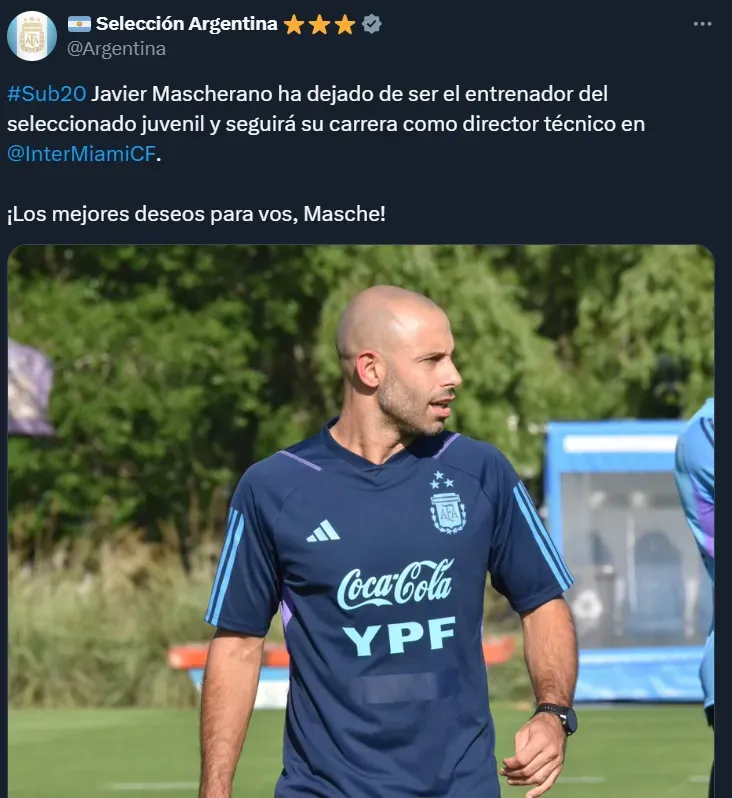Screen dimensions: 732x798
Task: Click the first gold star in name
Action: point(294,24)
